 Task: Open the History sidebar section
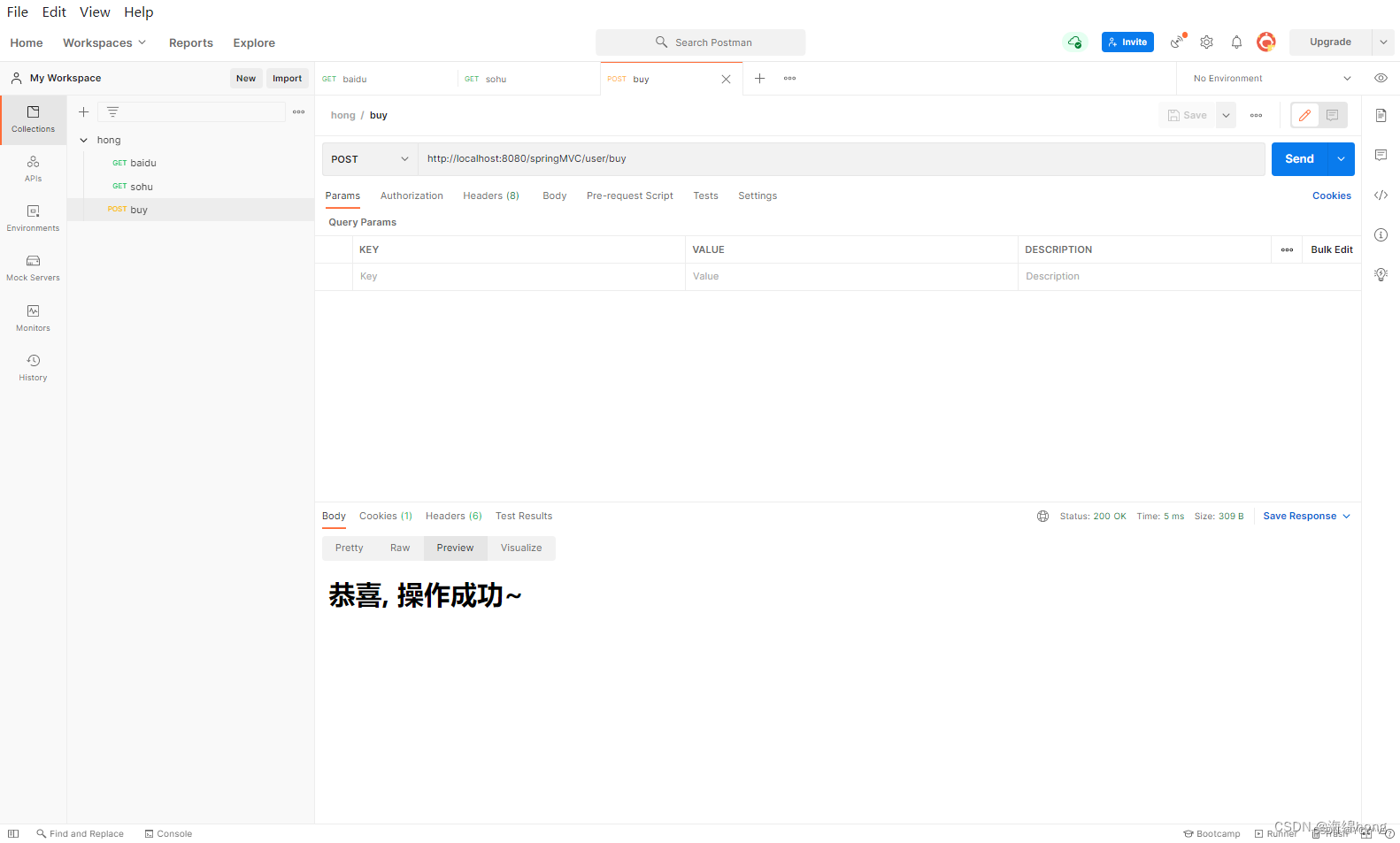(33, 368)
